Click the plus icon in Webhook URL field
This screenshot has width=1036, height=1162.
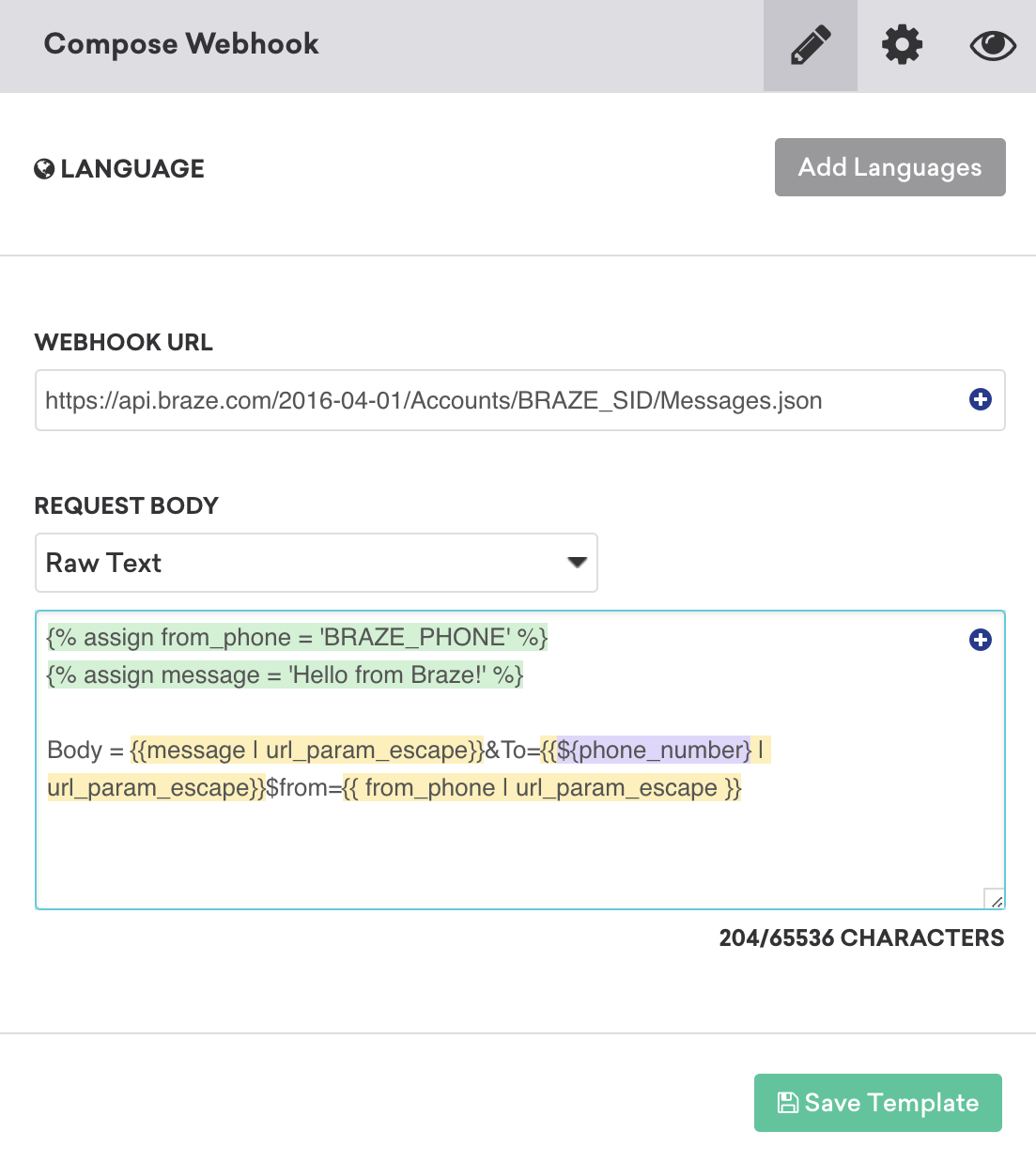980,400
